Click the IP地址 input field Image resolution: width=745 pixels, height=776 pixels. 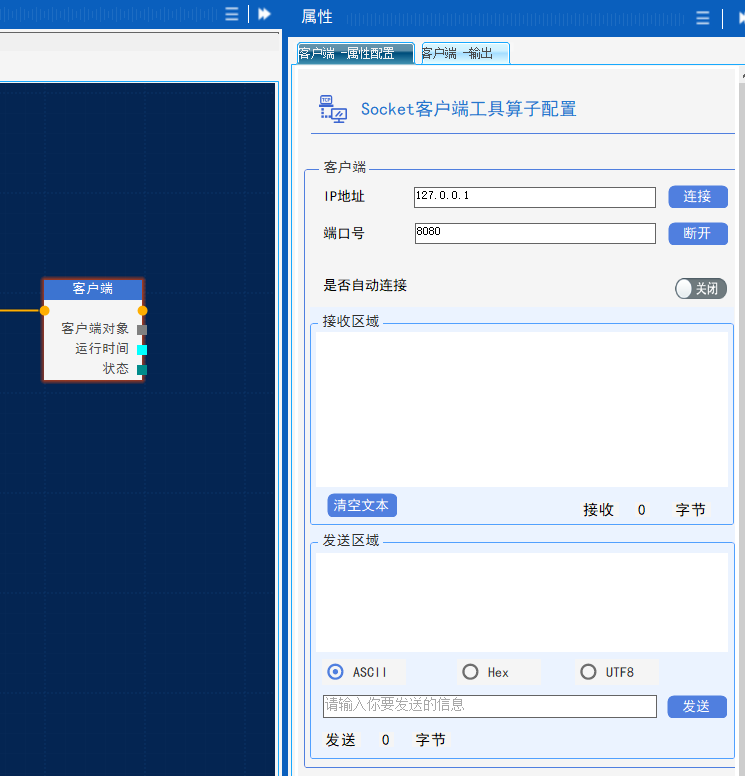tap(535, 197)
